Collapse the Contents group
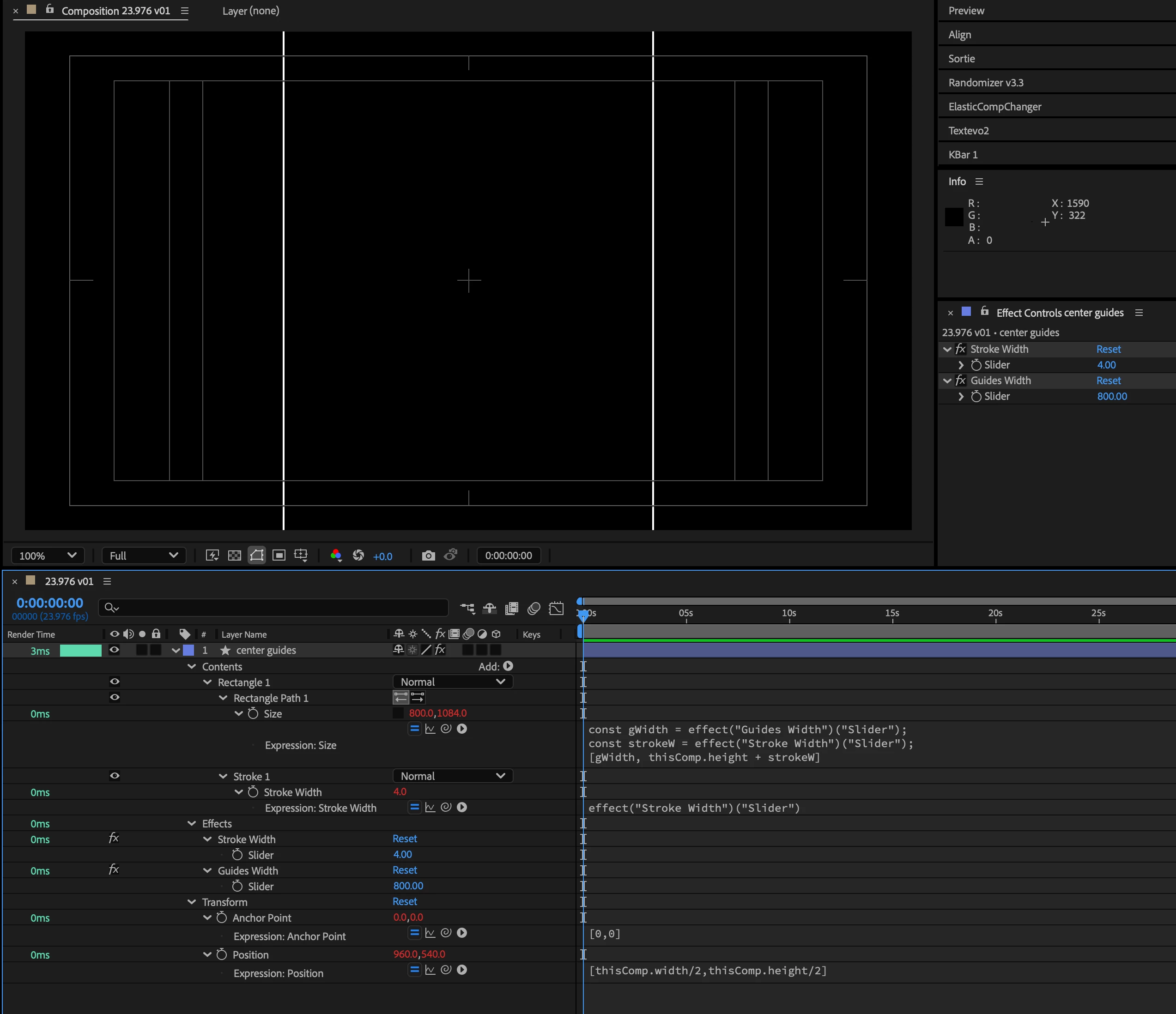Screen dimensions: 1176x1014 192,667
